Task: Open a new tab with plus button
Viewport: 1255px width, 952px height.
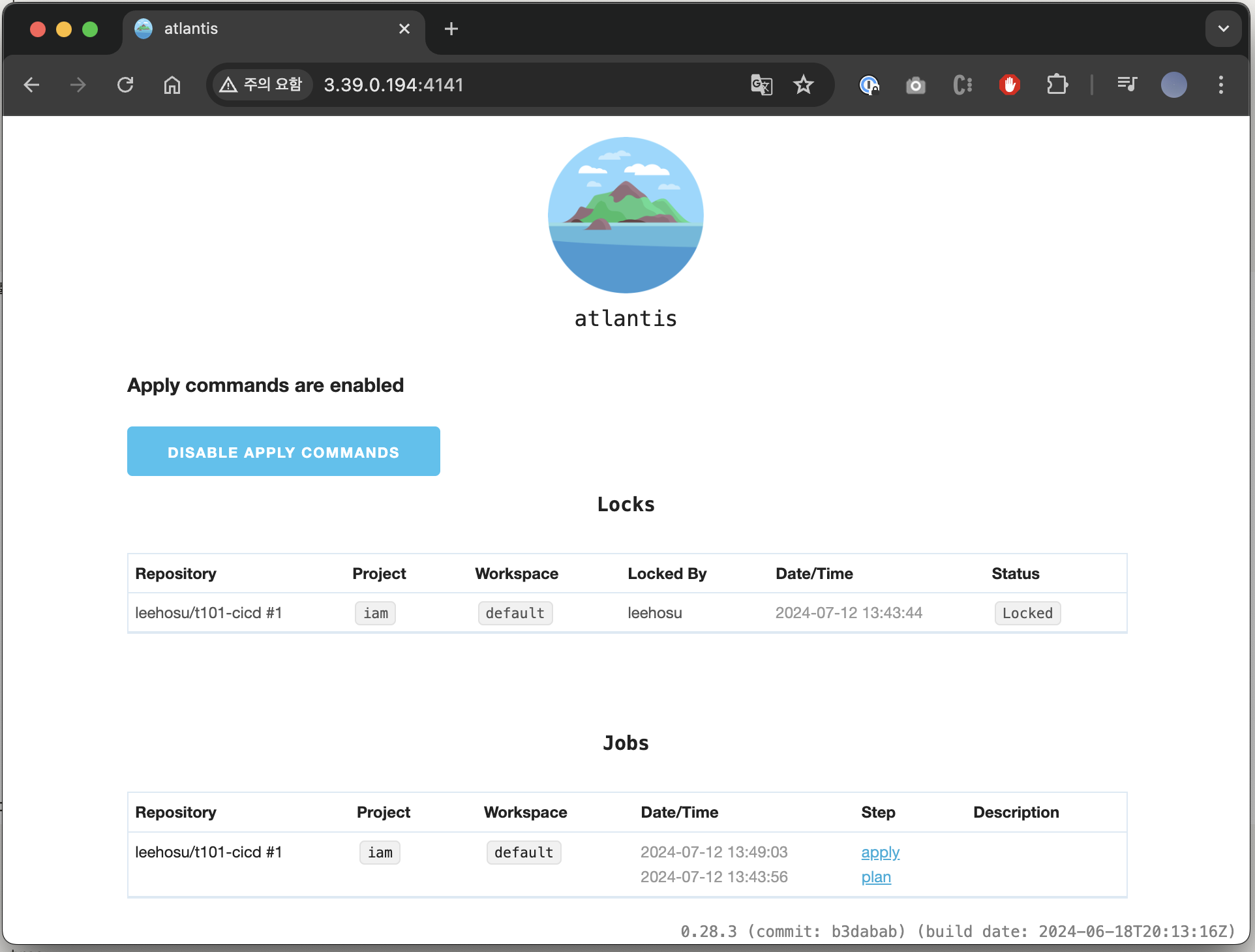Action: (451, 29)
